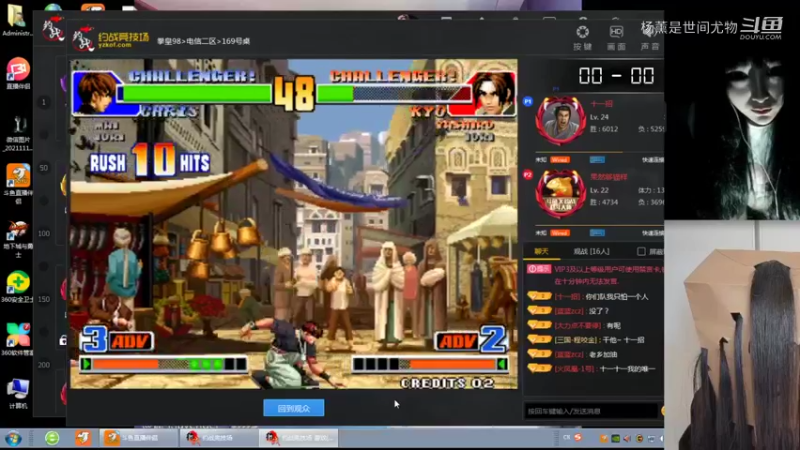This screenshot has width=800, height=450.
Task: Open the 直播伴侣 desktop shortcut
Action: [18, 74]
